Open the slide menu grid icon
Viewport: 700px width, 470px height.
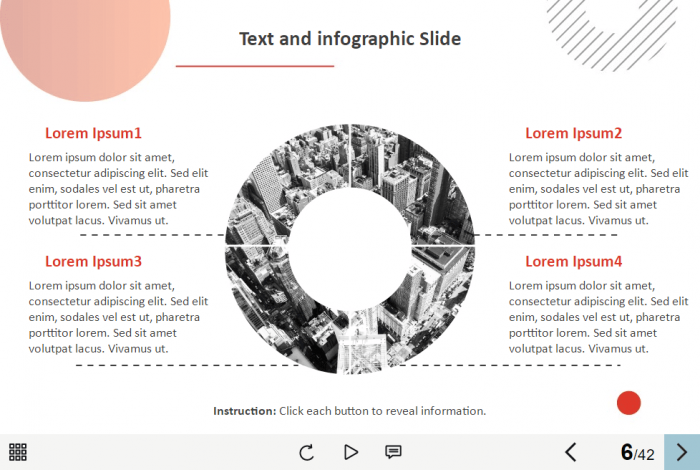[18, 452]
